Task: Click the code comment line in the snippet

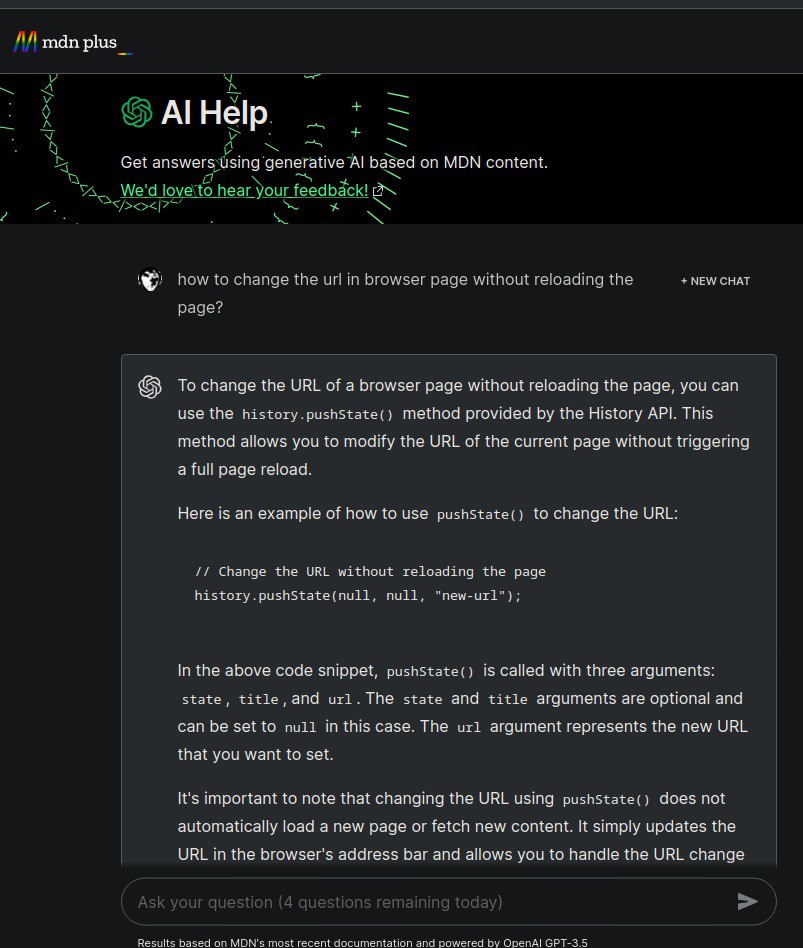Action: click(370, 572)
